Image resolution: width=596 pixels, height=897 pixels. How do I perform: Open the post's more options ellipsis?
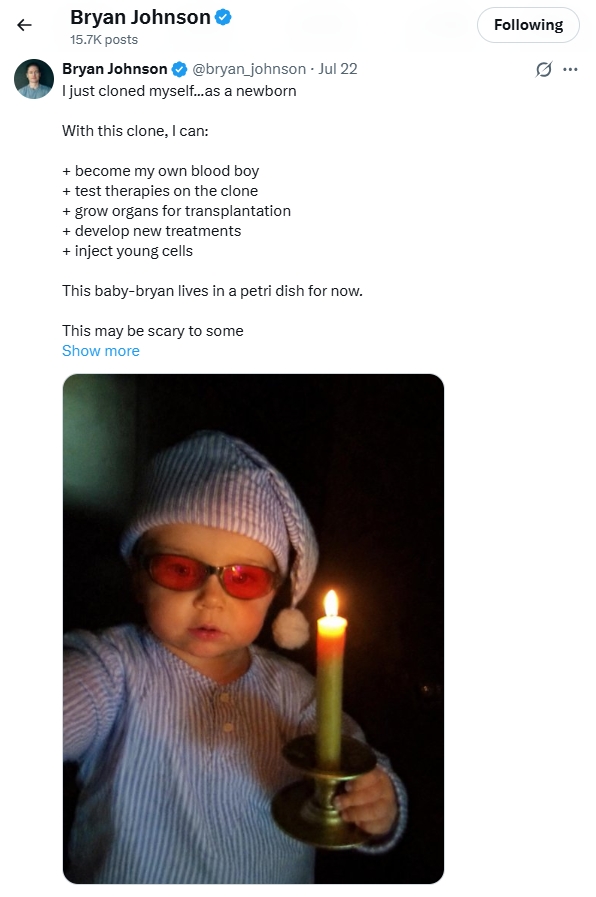(x=570, y=69)
